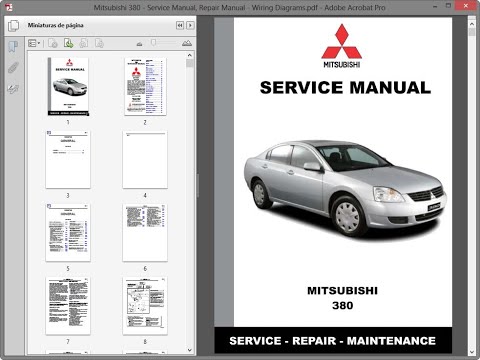The width and height of the screenshot is (480, 360).
Task: Select page 3 thumbnail
Action: coord(68,159)
